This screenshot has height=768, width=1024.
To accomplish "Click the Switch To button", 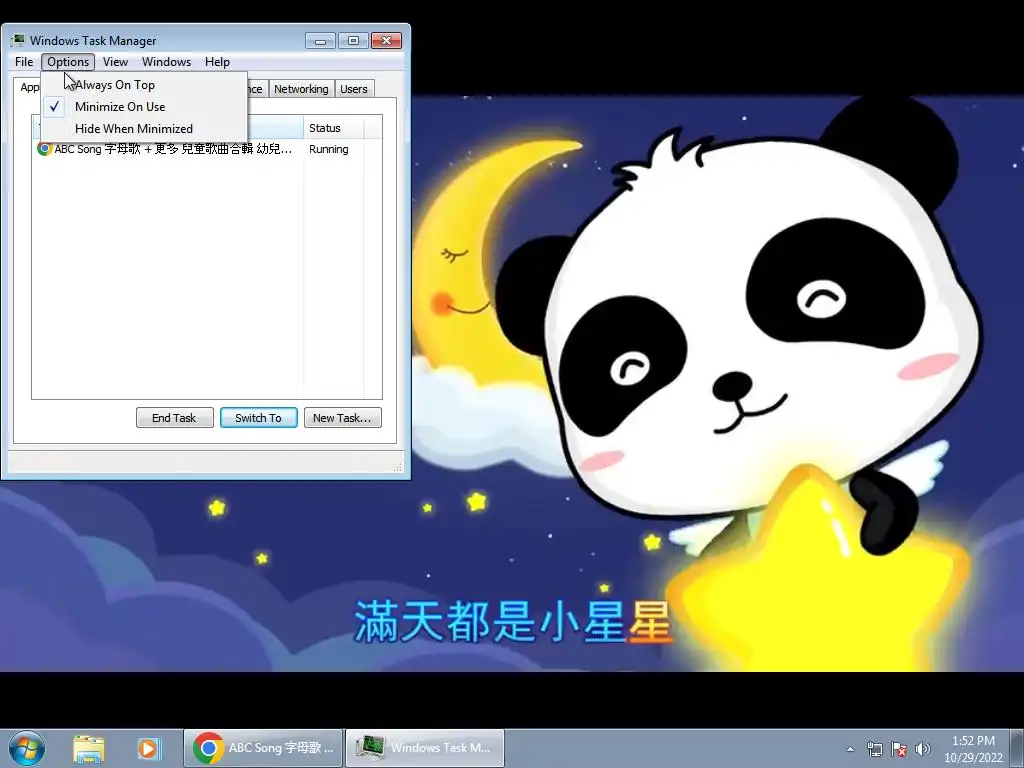I will [x=259, y=418].
